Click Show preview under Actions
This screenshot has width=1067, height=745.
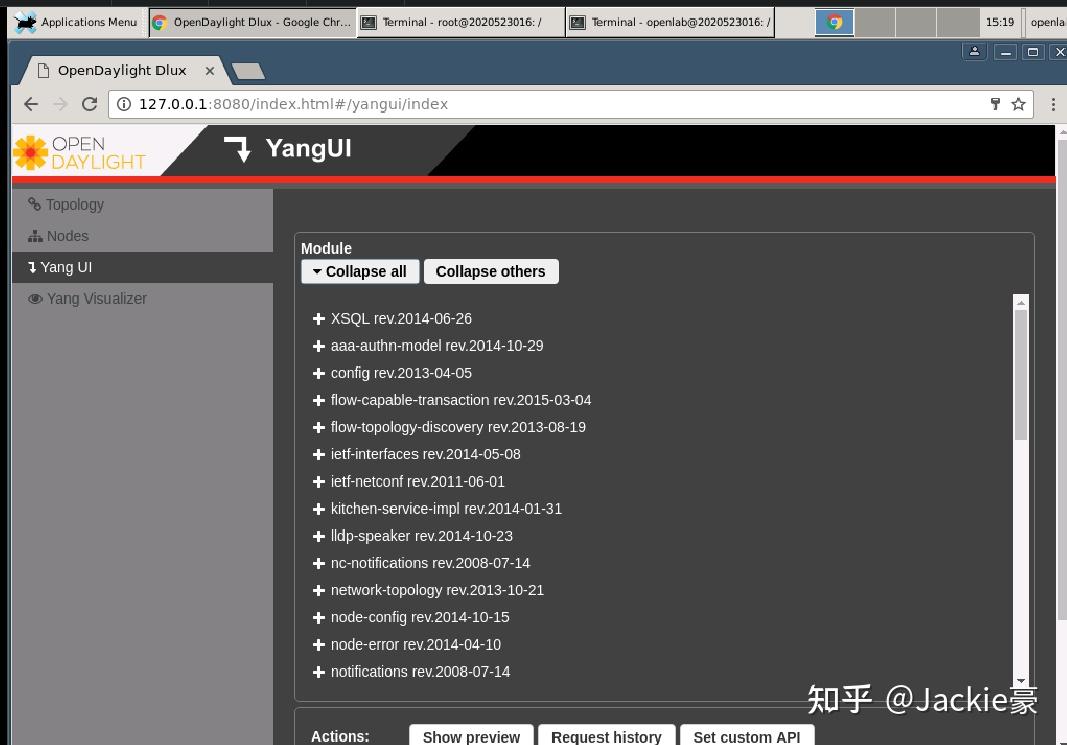pyautogui.click(x=470, y=736)
